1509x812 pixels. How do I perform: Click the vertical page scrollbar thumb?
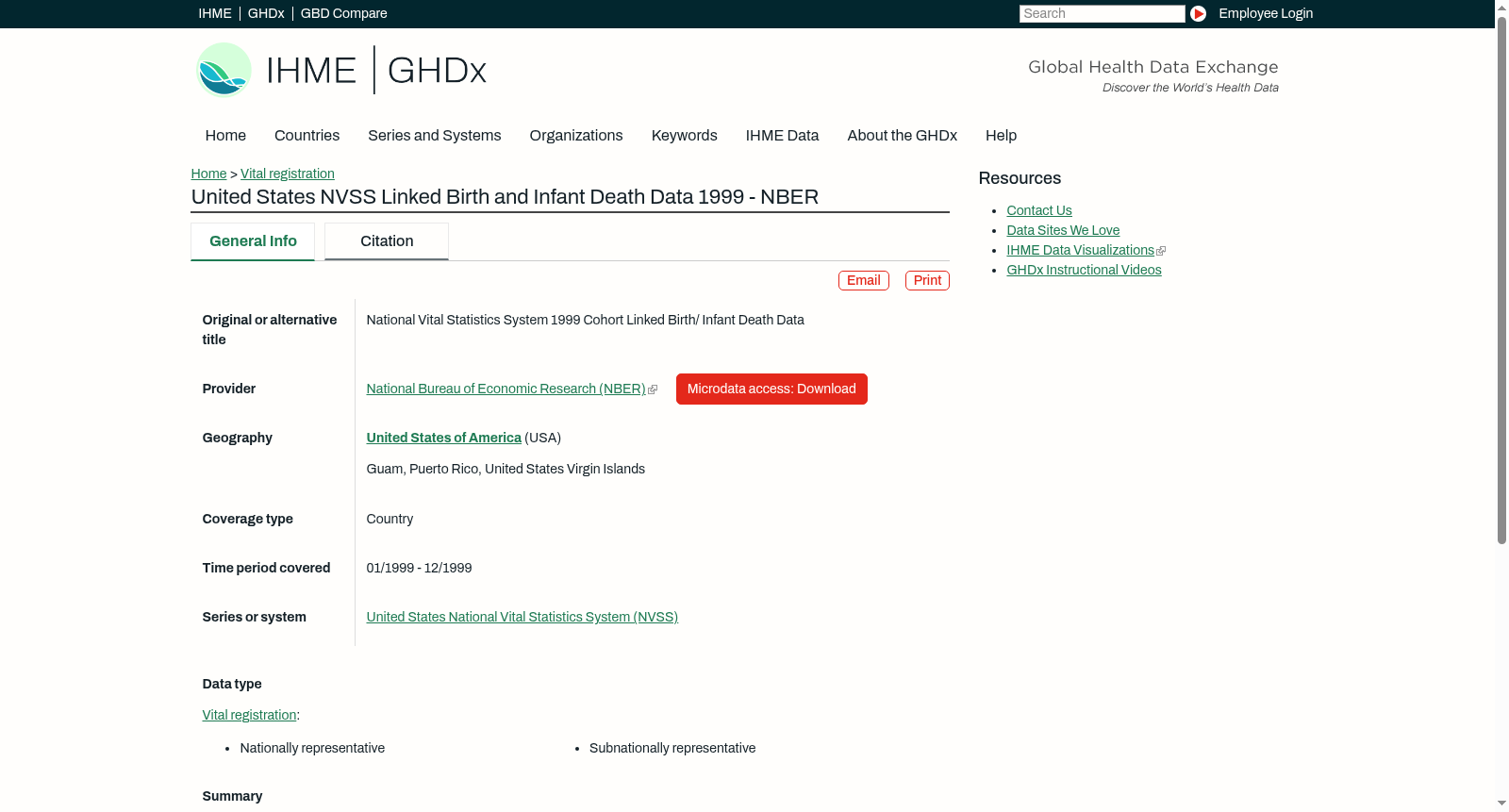point(1501,278)
